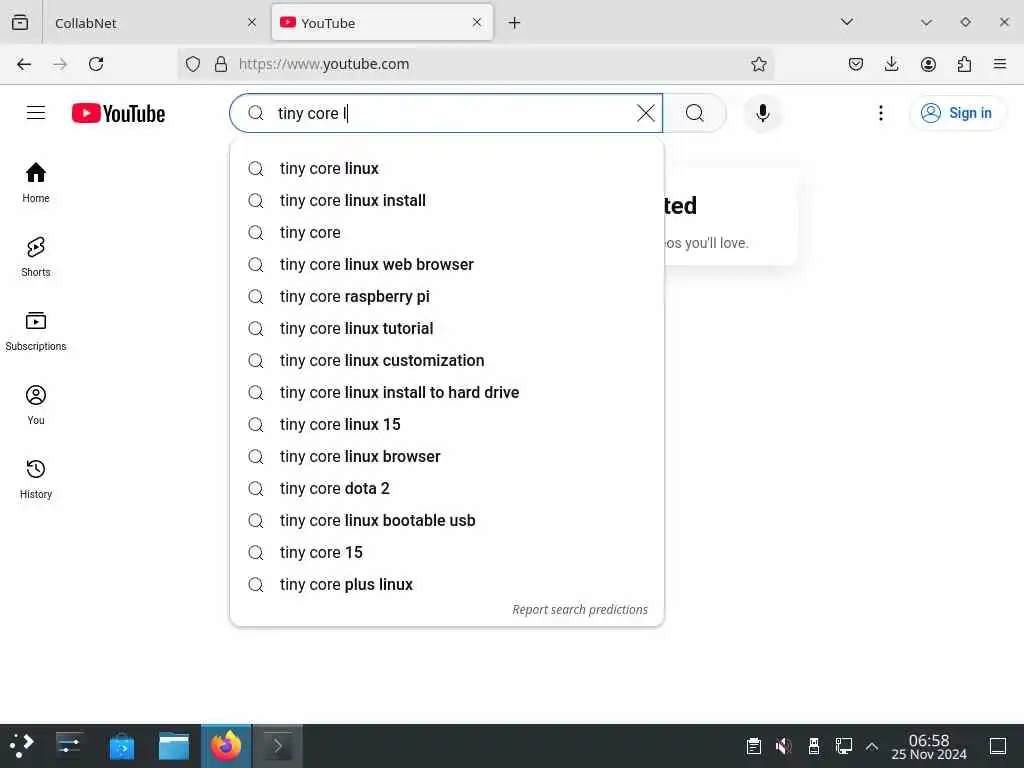Screen dimensions: 1024x768
Task: Collapse the window title bar chevron
Action: tap(926, 22)
